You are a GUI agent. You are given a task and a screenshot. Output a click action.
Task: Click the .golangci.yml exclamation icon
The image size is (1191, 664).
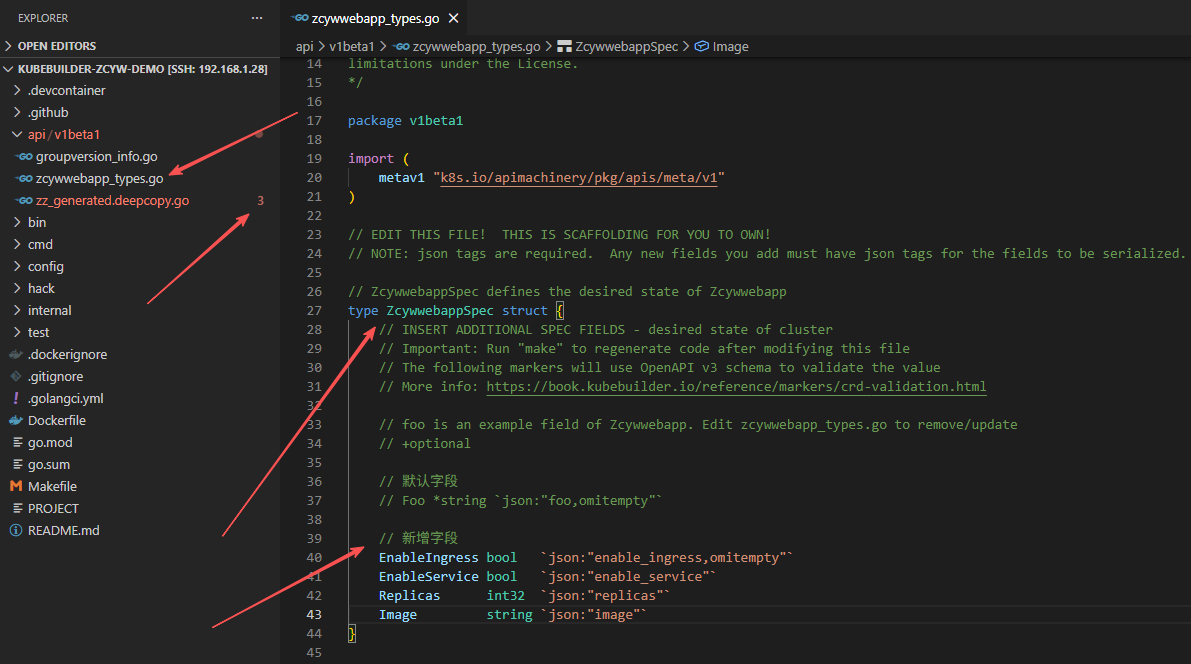(x=16, y=399)
